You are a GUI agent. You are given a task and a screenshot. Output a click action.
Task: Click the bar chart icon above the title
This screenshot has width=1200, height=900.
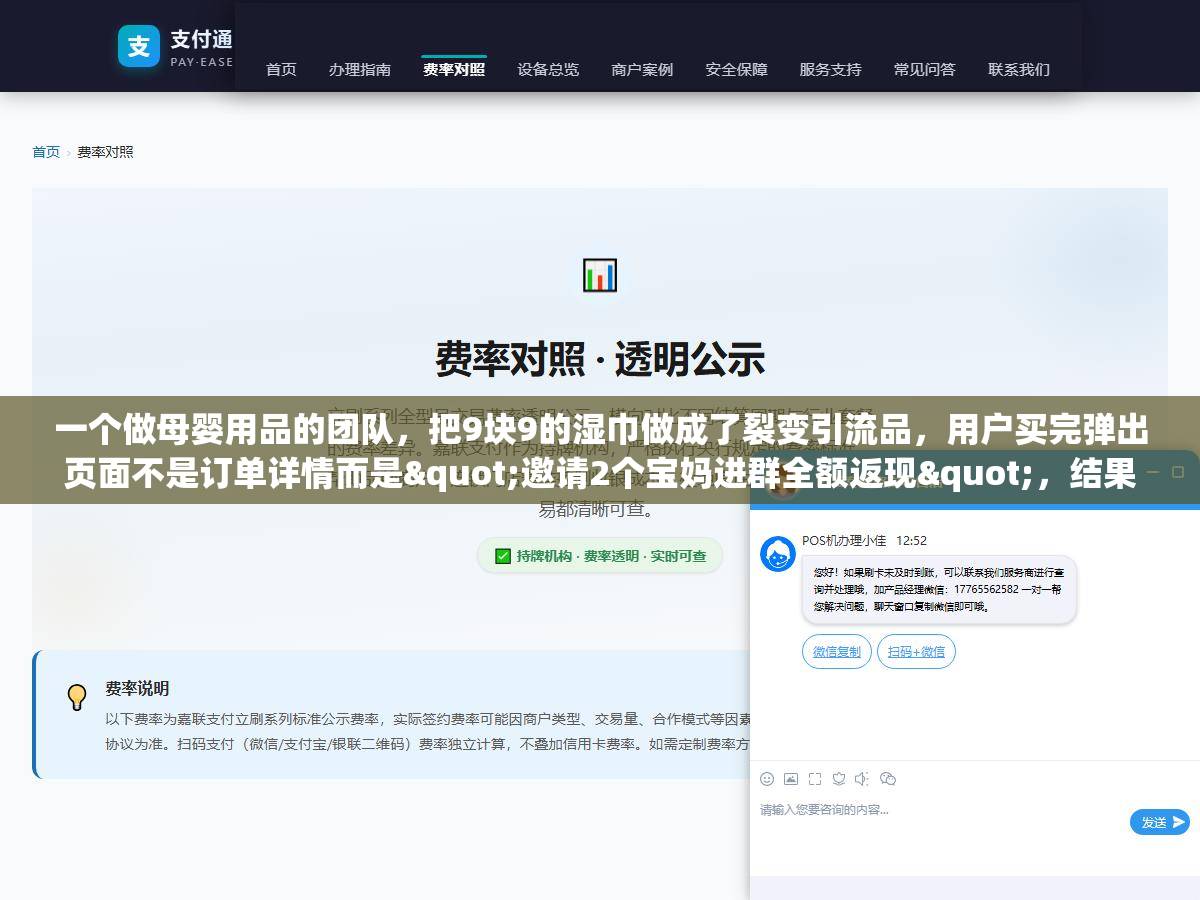(600, 275)
